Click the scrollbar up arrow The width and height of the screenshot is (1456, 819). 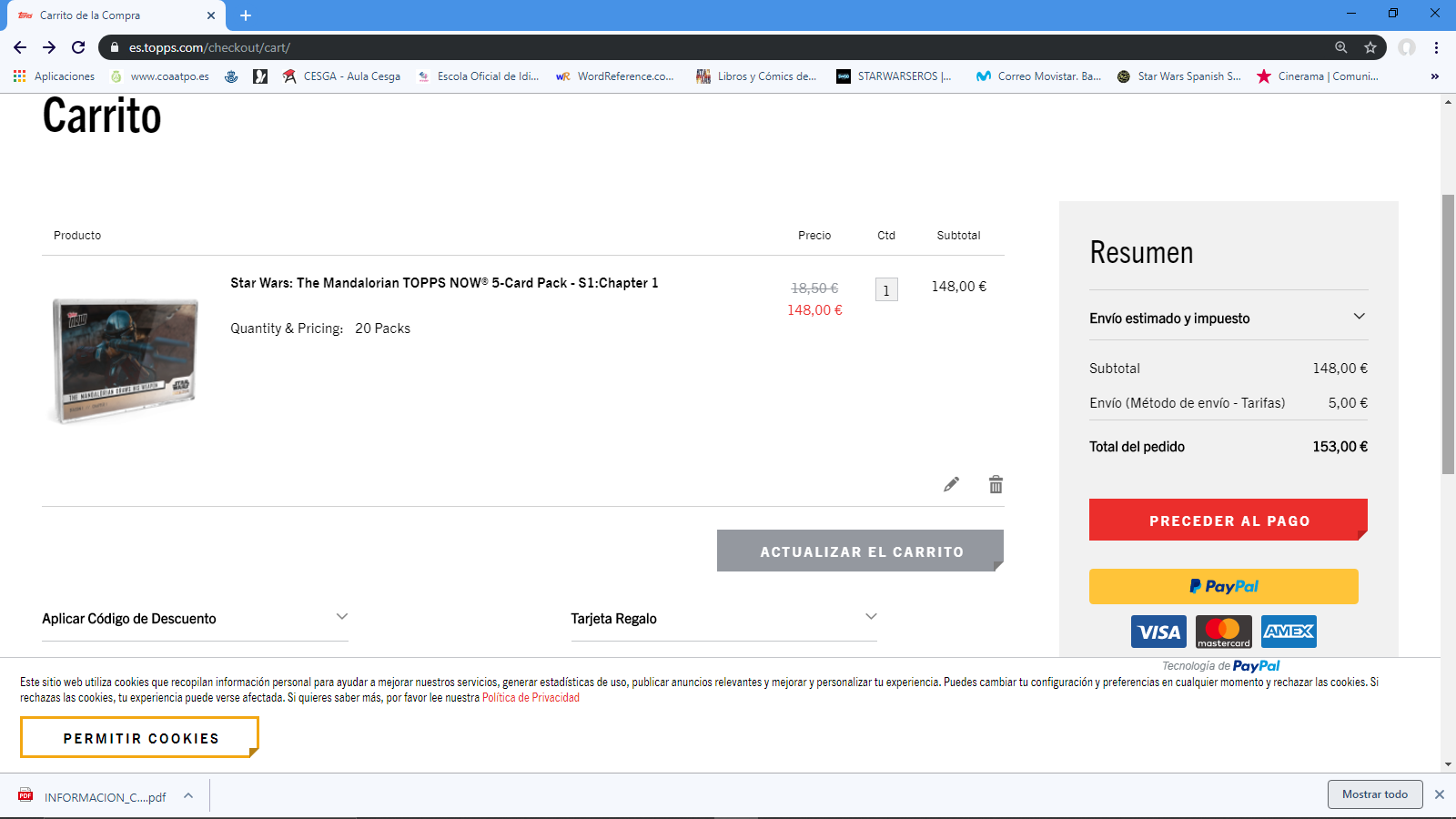click(x=1448, y=101)
